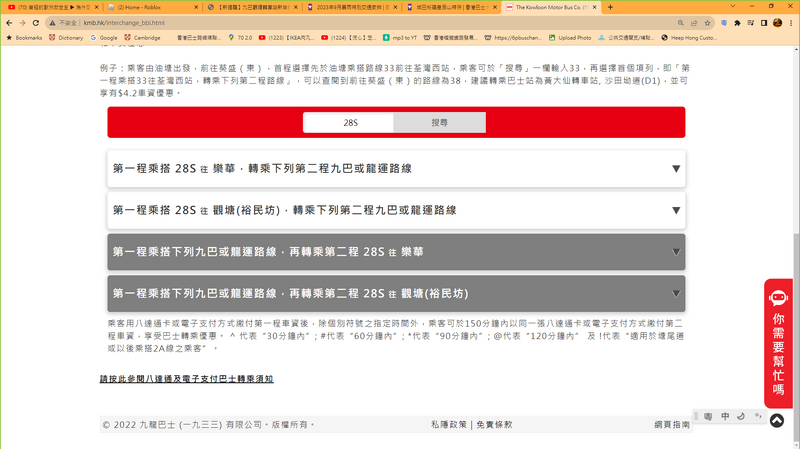Go back using the browser back arrow
800x449 pixels.
point(9,23)
